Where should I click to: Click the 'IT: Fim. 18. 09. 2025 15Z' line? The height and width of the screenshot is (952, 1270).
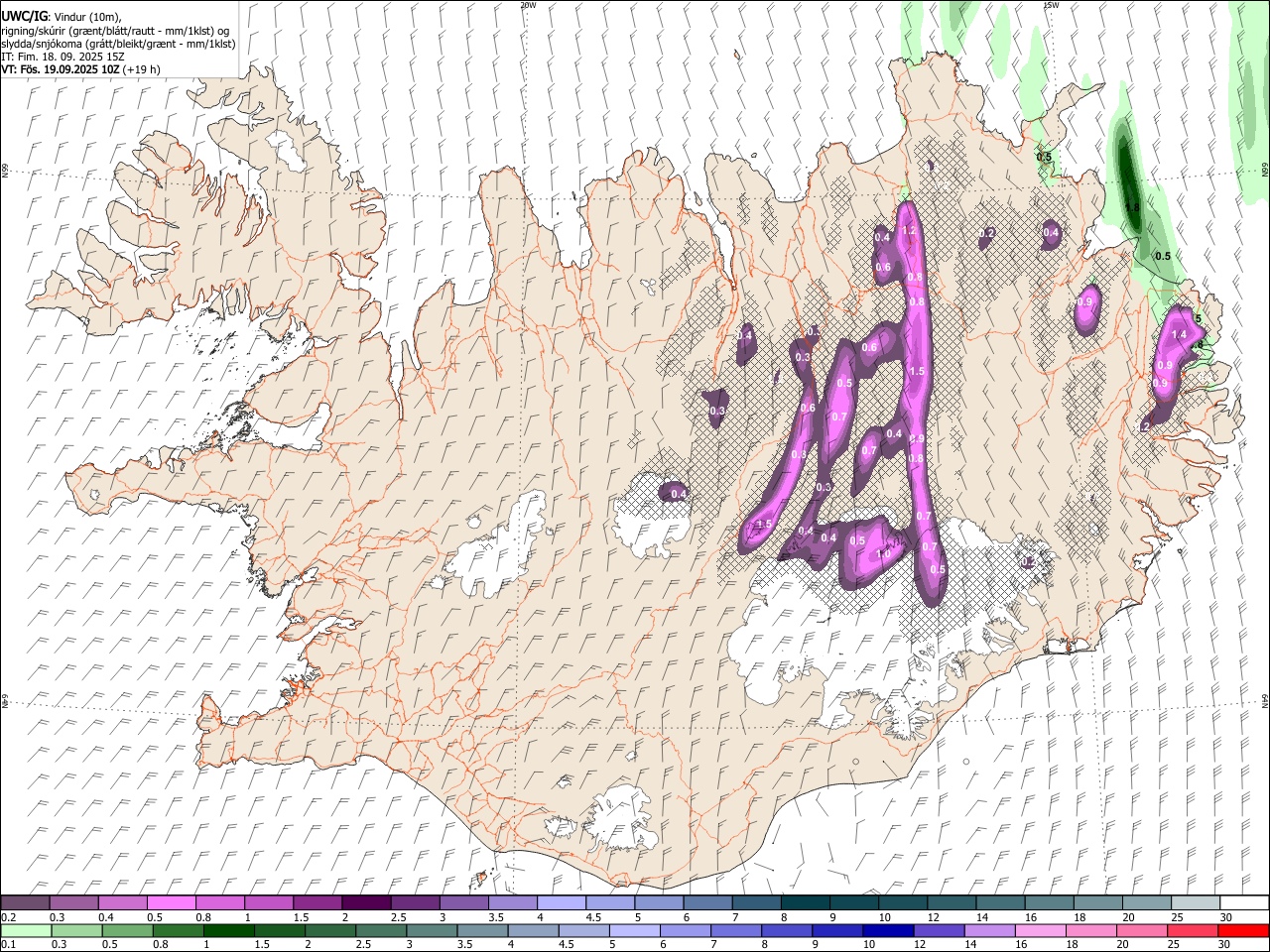click(x=63, y=57)
